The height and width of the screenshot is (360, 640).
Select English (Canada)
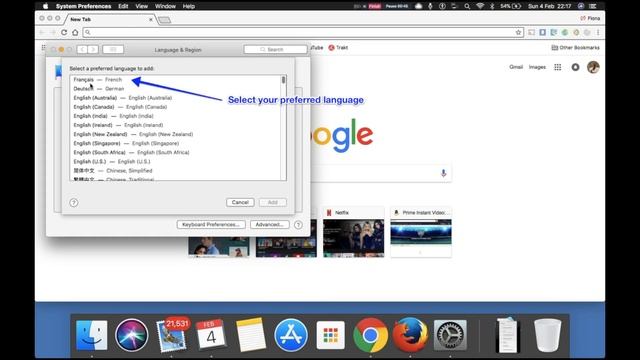(176, 107)
